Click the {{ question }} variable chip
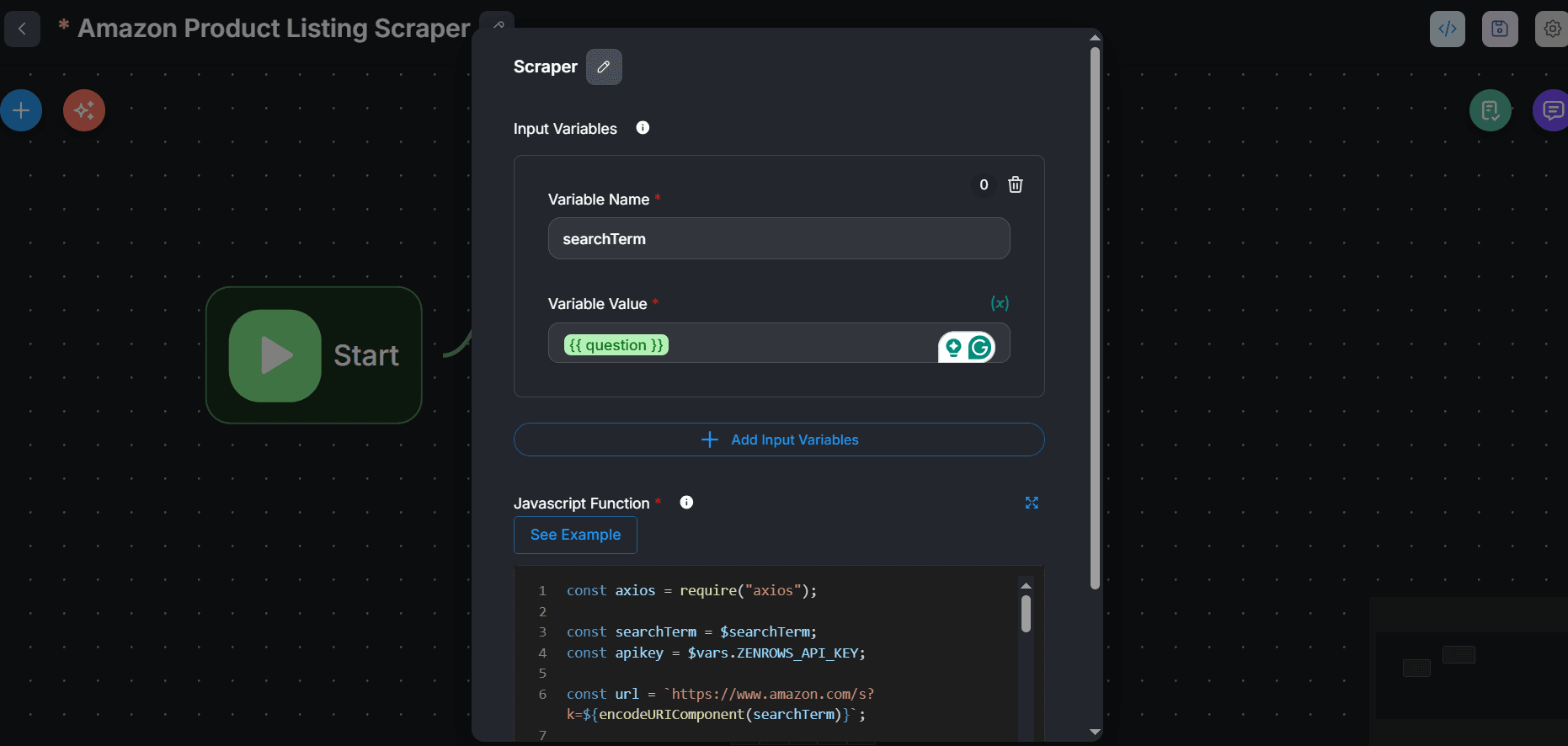Viewport: 1568px width, 746px height. (x=616, y=345)
